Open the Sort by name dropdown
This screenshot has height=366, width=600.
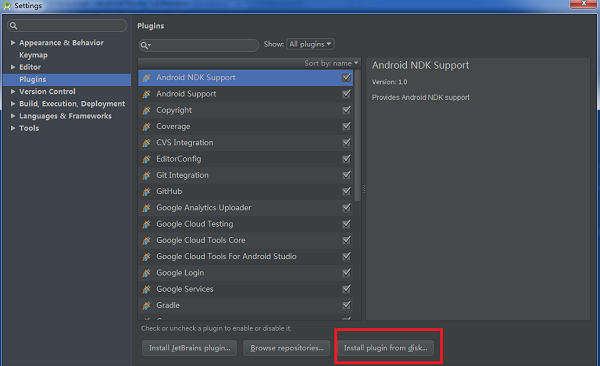click(x=331, y=63)
